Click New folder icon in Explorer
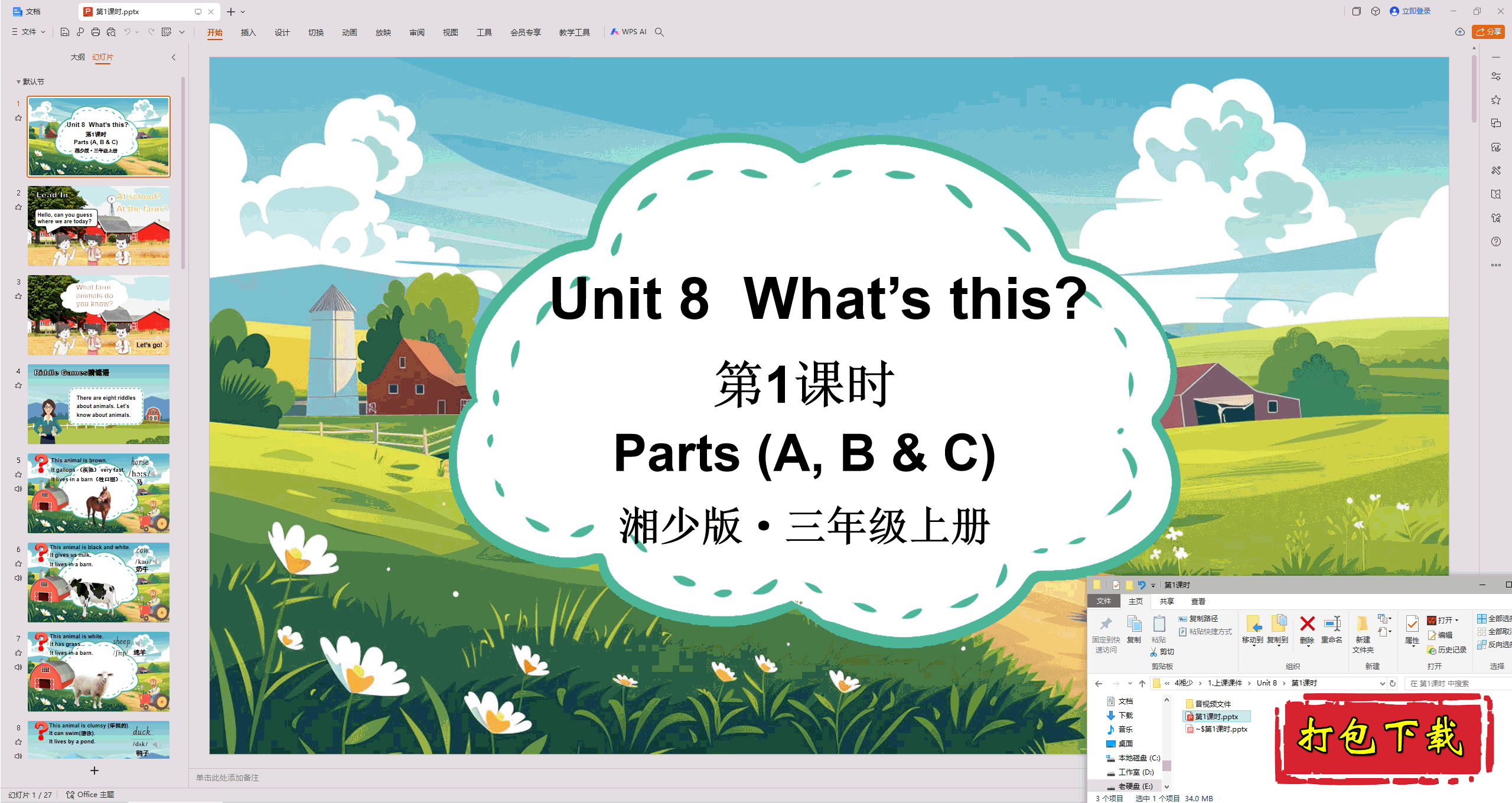The height and width of the screenshot is (803, 1512). pyautogui.click(x=1363, y=624)
